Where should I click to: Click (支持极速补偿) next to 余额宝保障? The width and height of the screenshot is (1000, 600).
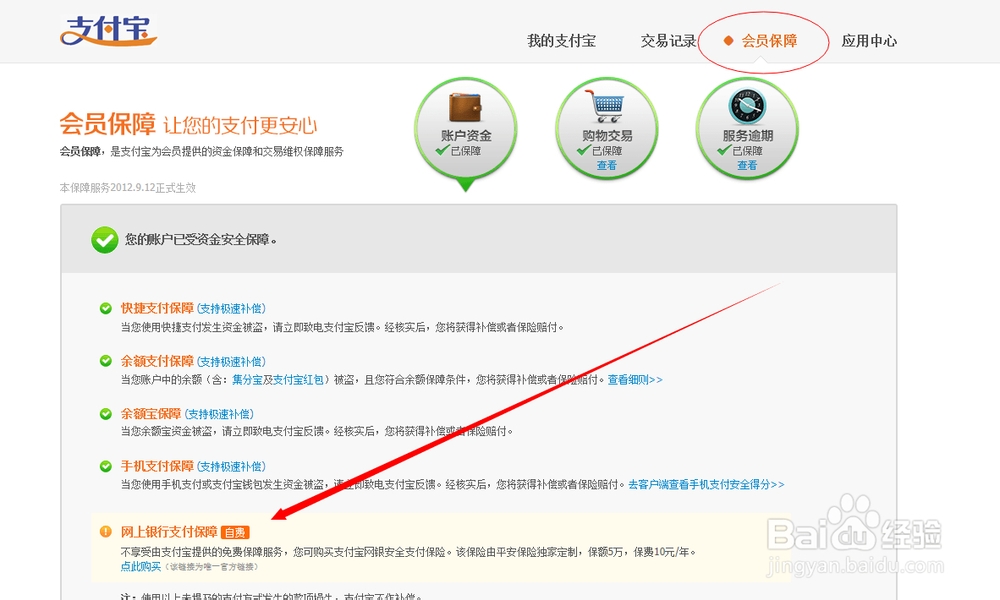219,414
